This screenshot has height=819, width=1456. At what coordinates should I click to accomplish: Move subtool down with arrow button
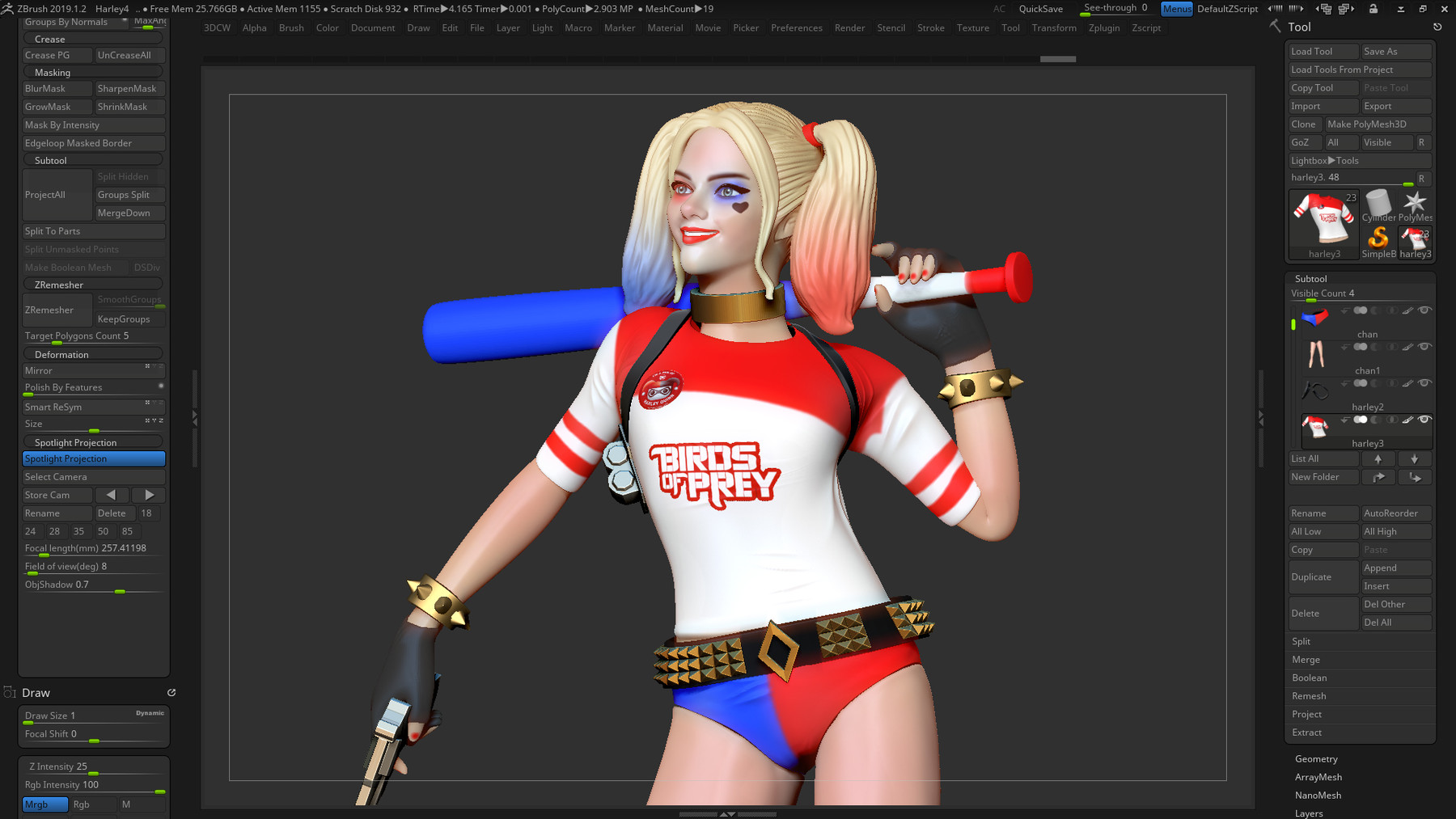tap(1415, 459)
